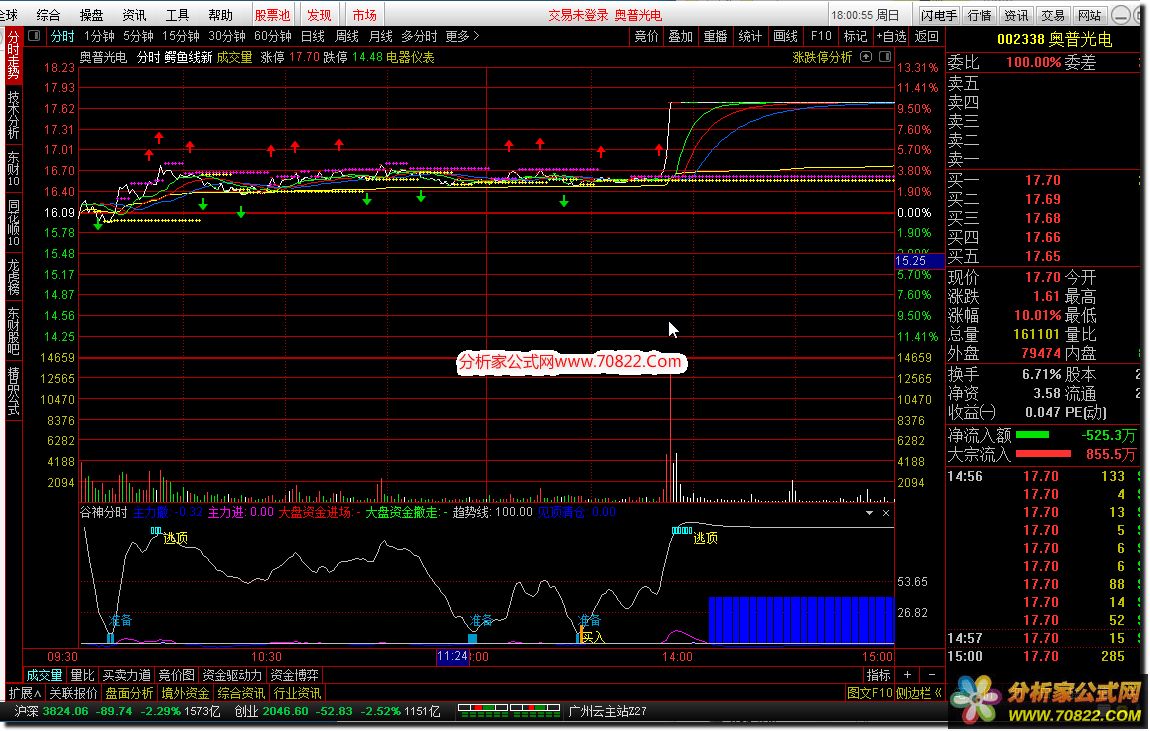The image size is (1150, 731).
Task: Click the 返回 button
Action: click(x=926, y=36)
